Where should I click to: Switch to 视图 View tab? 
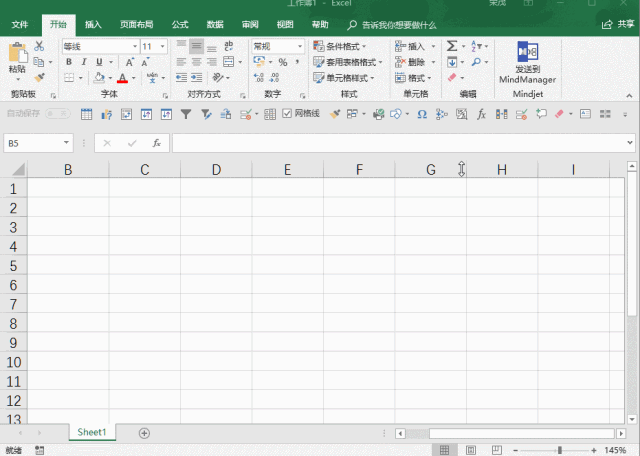click(285, 24)
